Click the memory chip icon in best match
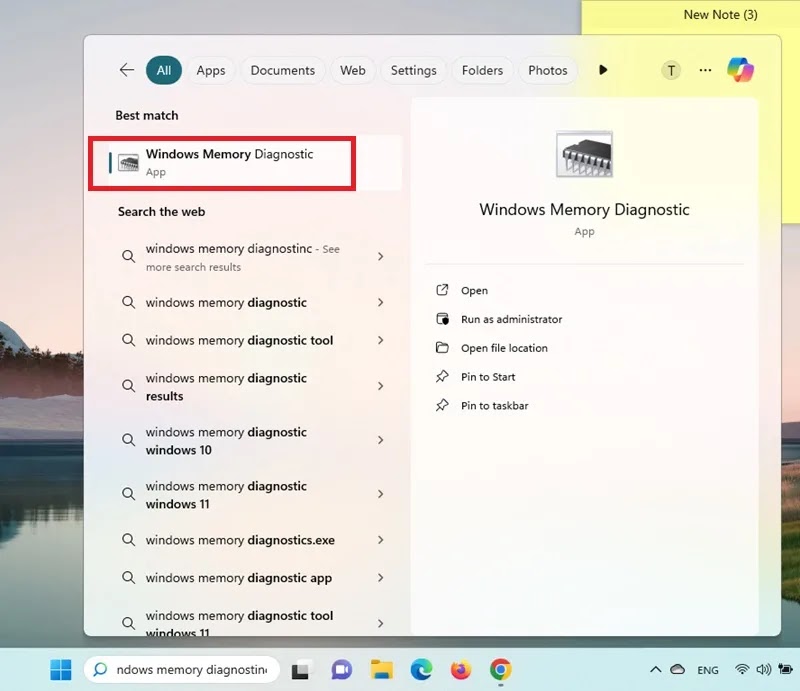800x691 pixels. click(x=128, y=163)
